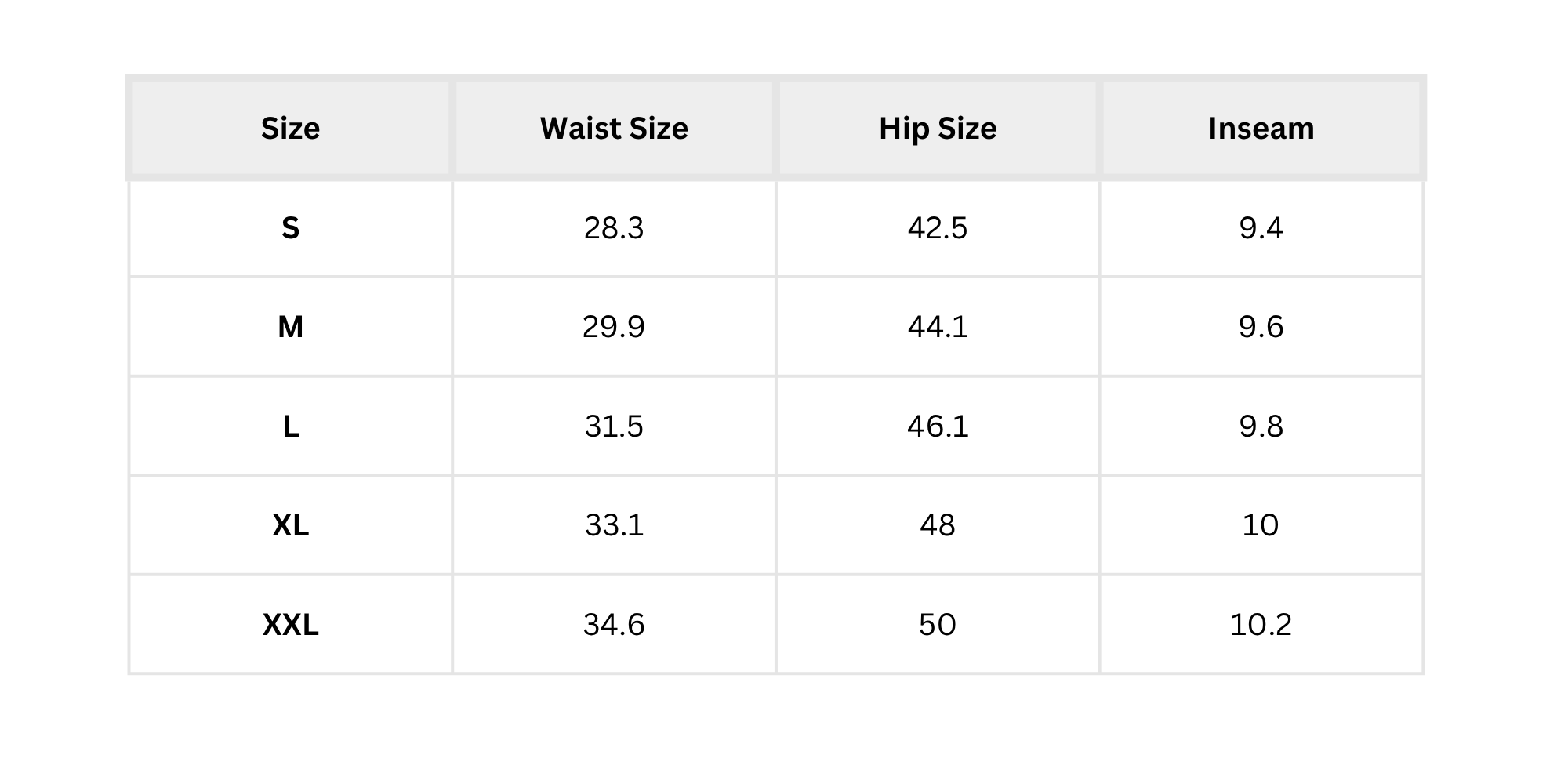Click the S size row label
Screen dimensions: 1568x784
291,228
